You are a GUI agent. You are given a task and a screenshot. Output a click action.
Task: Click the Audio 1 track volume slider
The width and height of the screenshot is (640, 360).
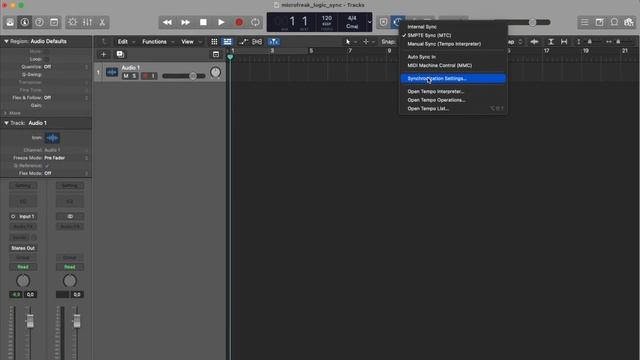pyautogui.click(x=184, y=76)
